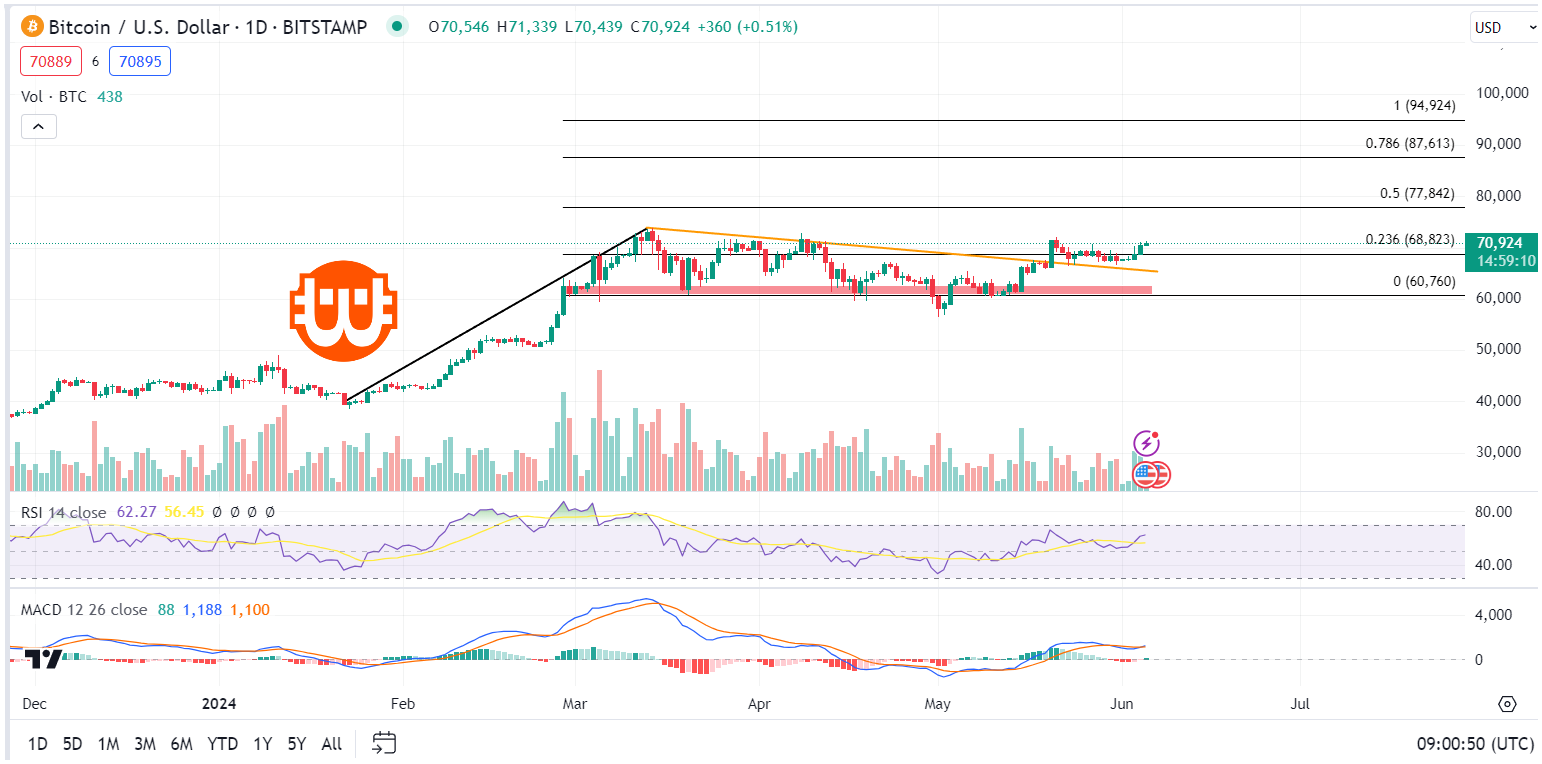Open chart settings gear on time axis
1542x764 pixels.
[x=1508, y=705]
